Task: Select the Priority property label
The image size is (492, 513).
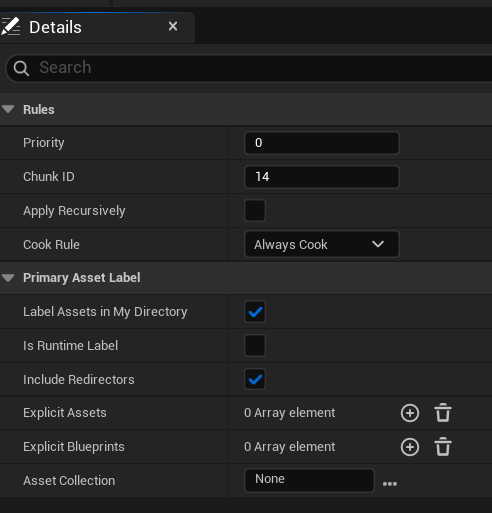Action: click(x=44, y=143)
